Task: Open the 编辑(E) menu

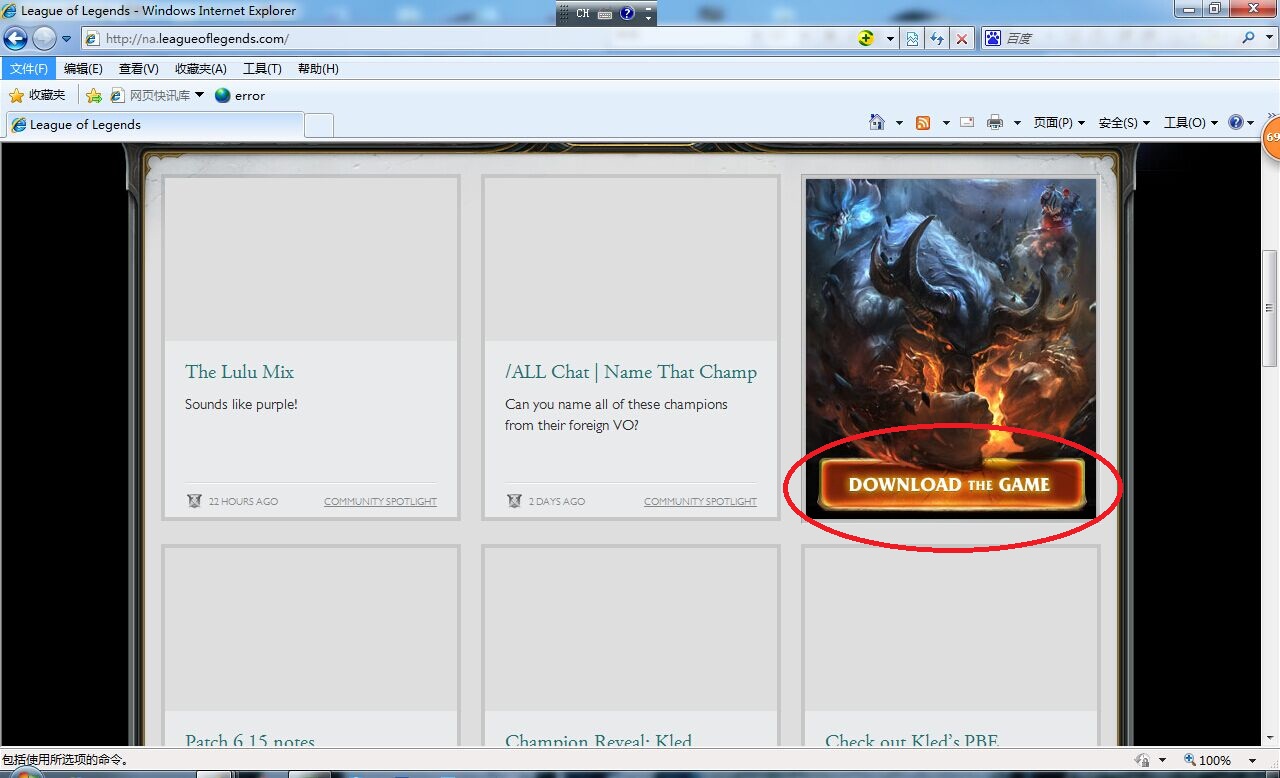Action: pos(83,69)
